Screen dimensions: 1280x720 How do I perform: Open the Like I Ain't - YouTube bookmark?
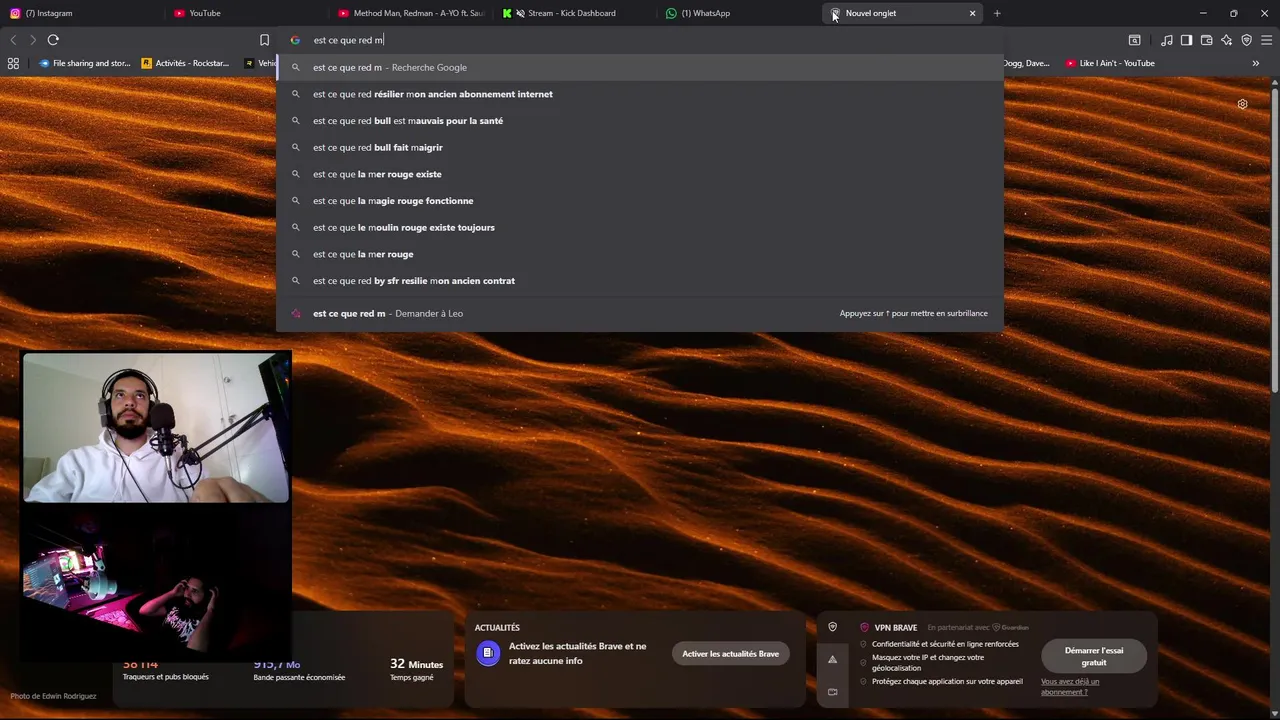click(x=1110, y=63)
